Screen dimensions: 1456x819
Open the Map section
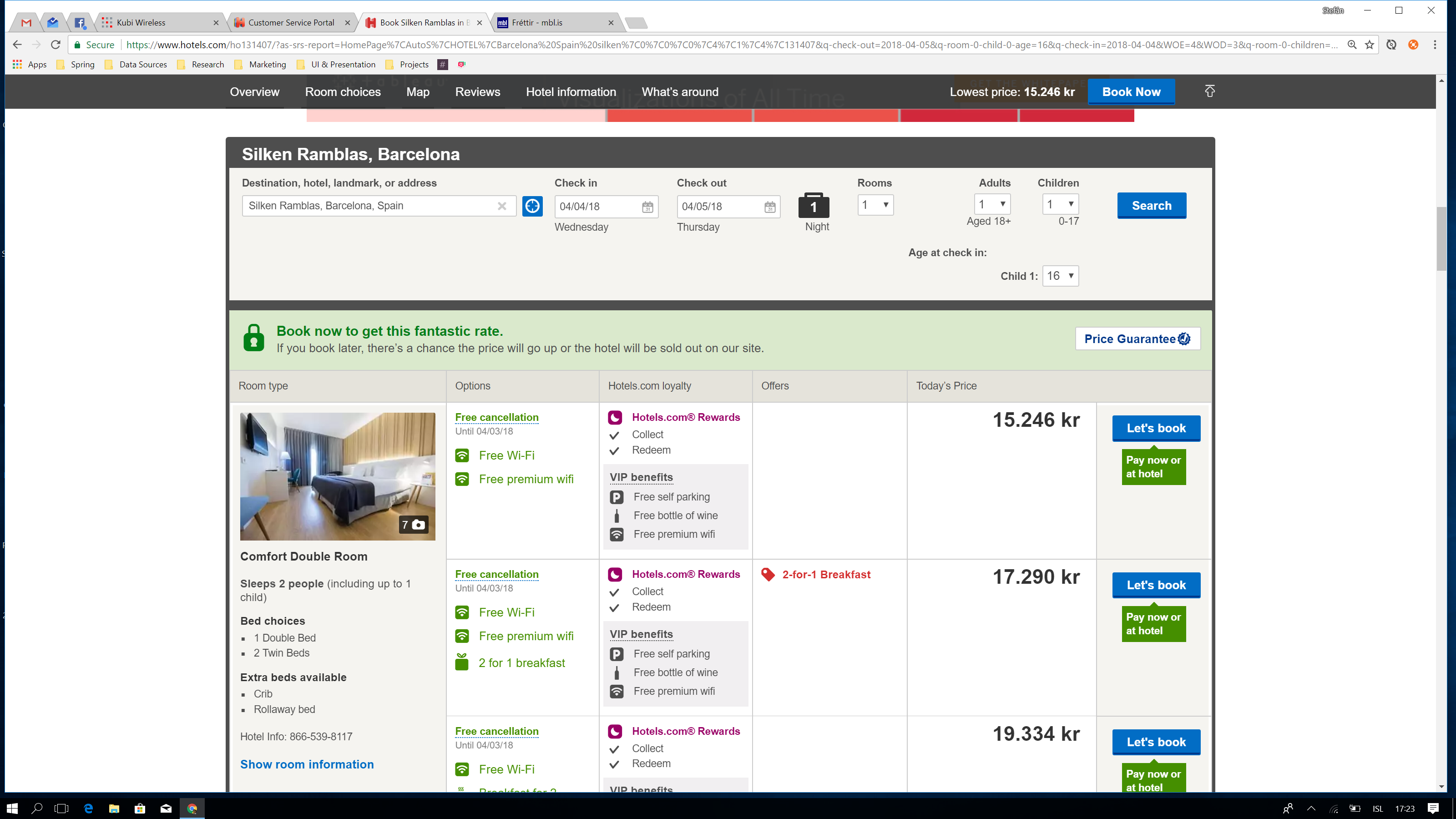tap(418, 91)
